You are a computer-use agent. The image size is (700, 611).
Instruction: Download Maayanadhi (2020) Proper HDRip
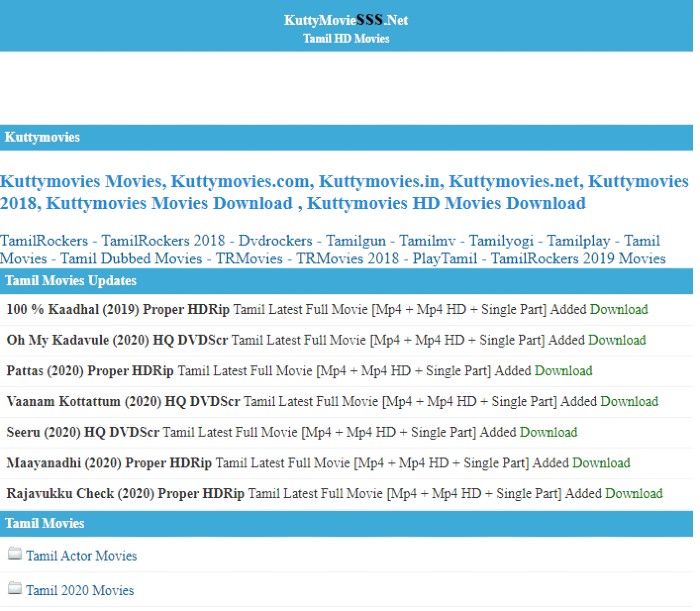[x=601, y=462]
